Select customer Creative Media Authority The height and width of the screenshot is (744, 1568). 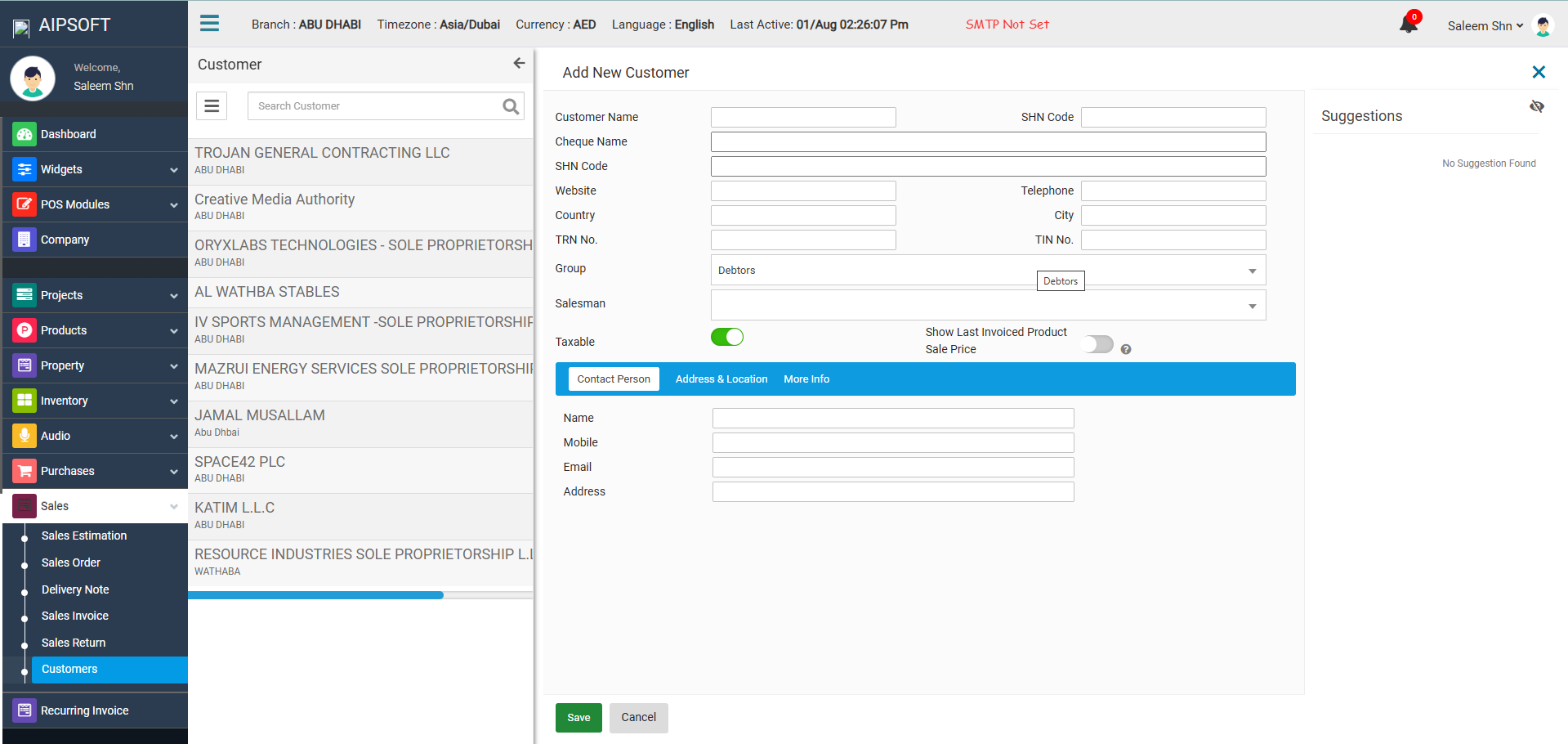360,208
